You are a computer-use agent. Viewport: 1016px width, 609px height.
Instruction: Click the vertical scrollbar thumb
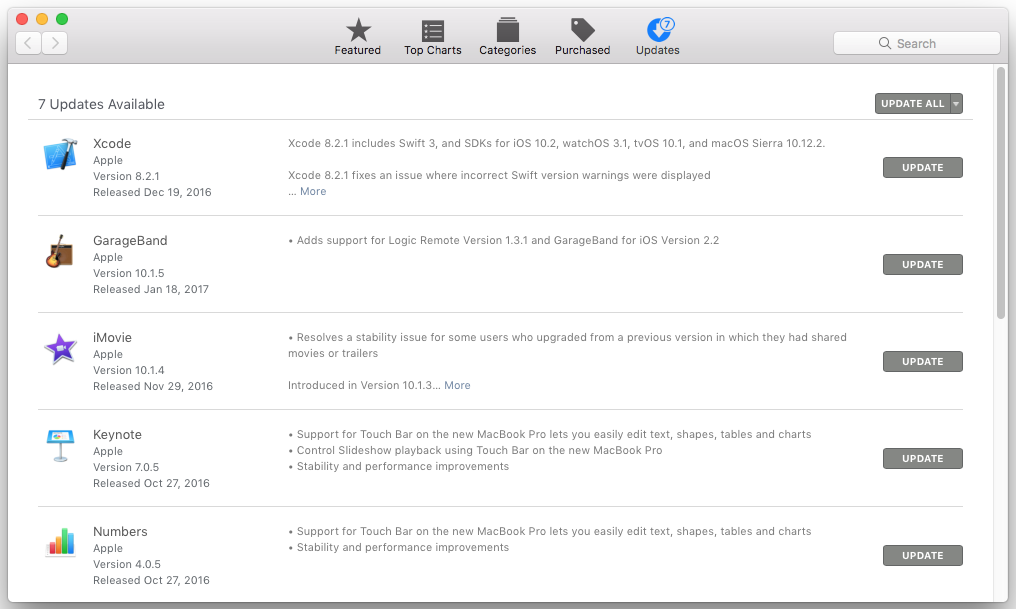1001,192
